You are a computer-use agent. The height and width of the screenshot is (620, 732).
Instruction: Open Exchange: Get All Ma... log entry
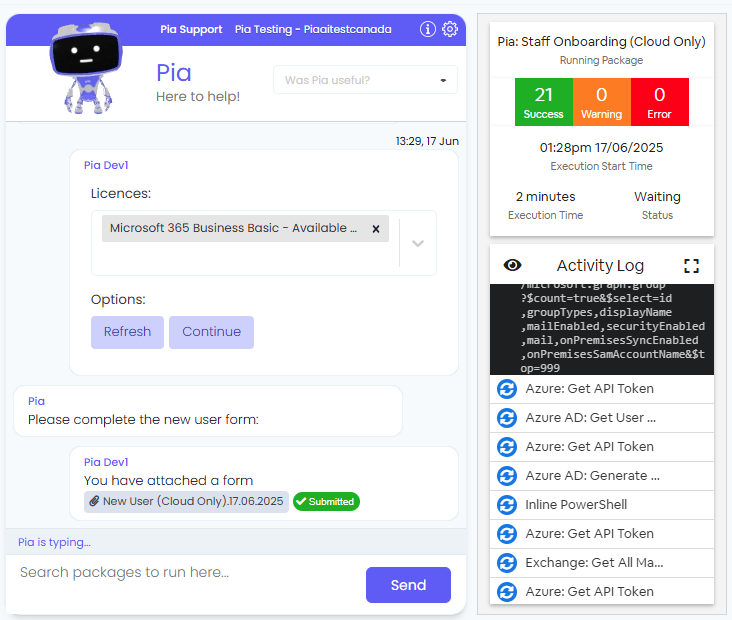point(602,563)
